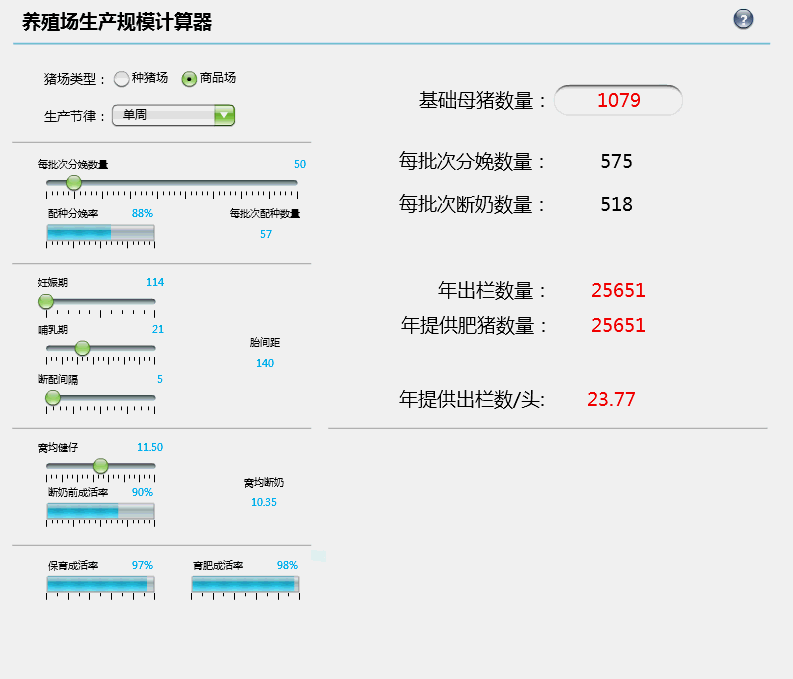
Task: Click the 断配间隔 slider handle
Action: 53,397
